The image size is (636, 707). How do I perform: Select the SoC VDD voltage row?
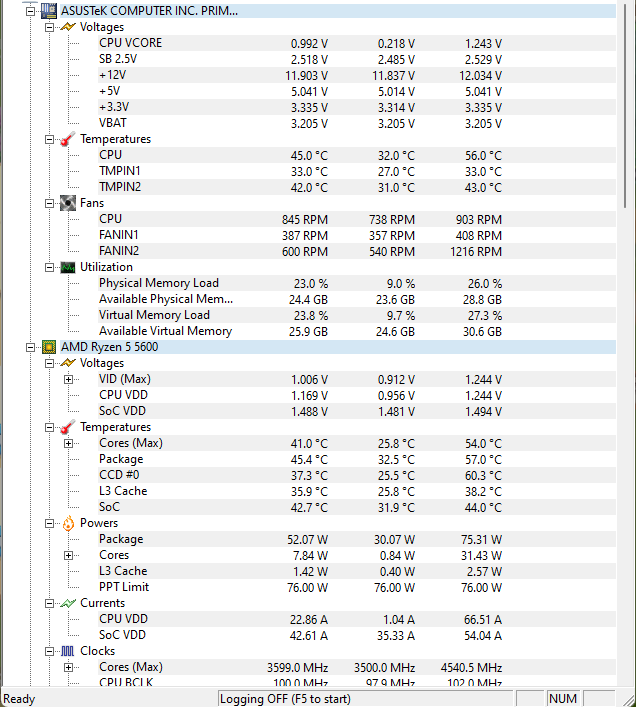[356, 411]
